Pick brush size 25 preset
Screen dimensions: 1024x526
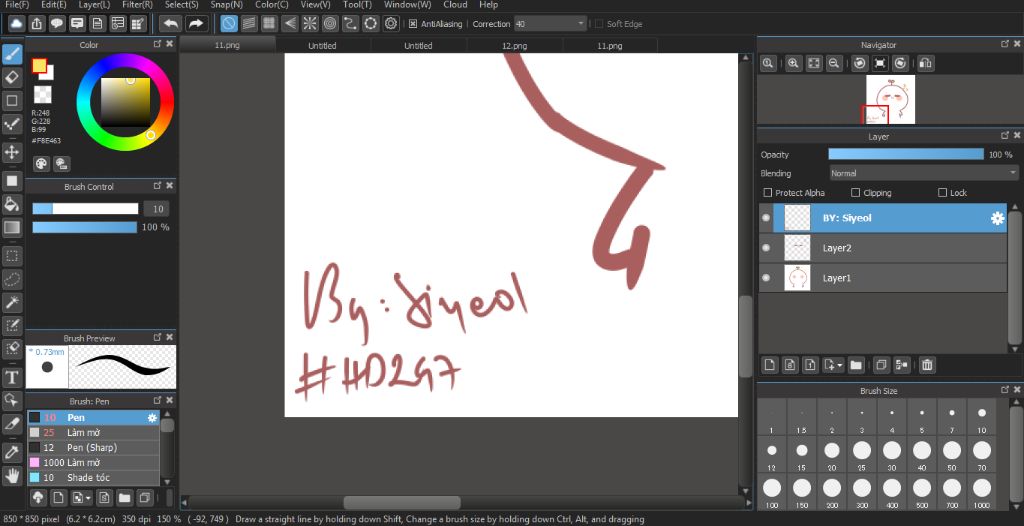[x=862, y=454]
